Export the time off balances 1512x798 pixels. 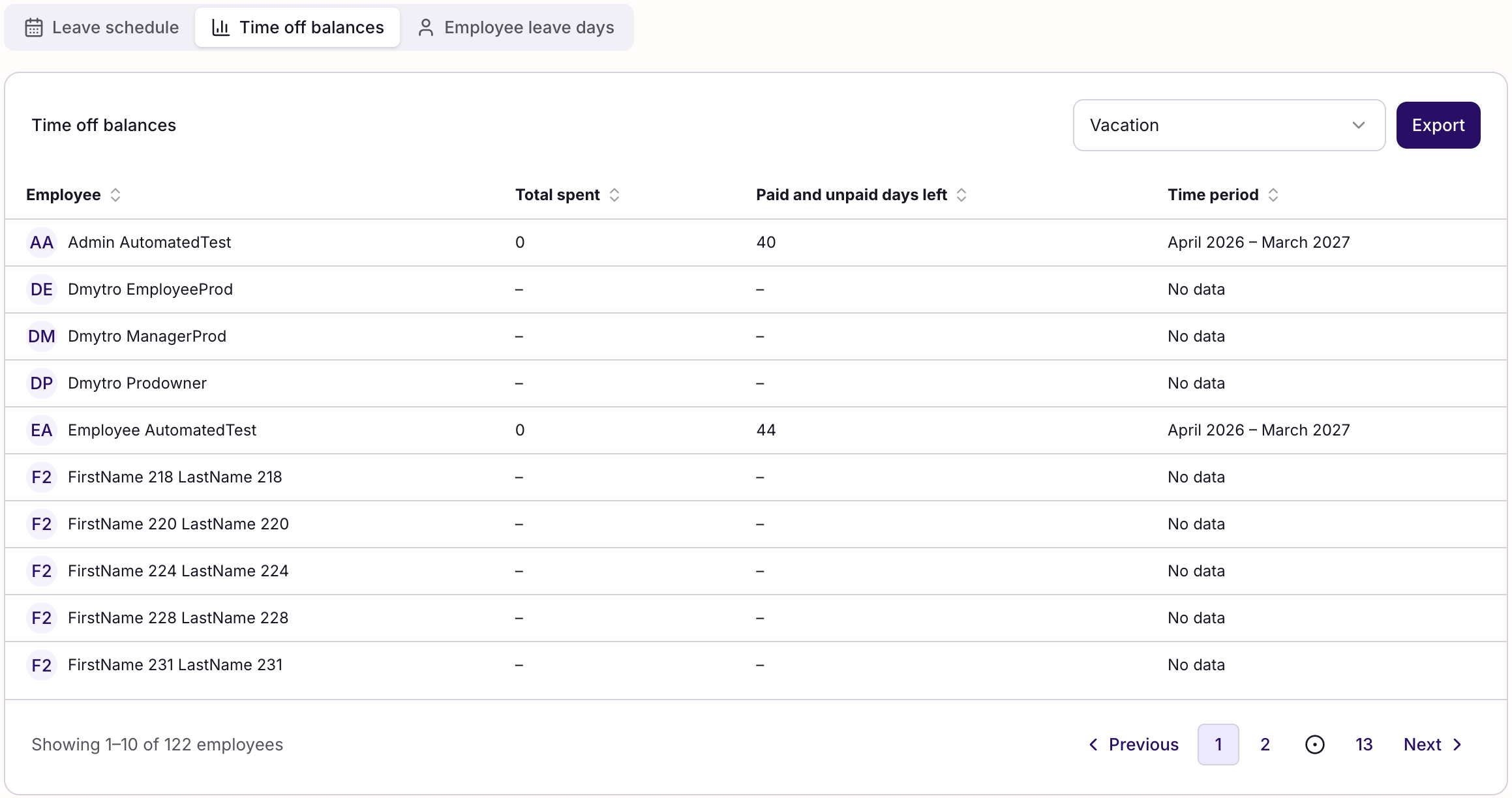point(1438,125)
